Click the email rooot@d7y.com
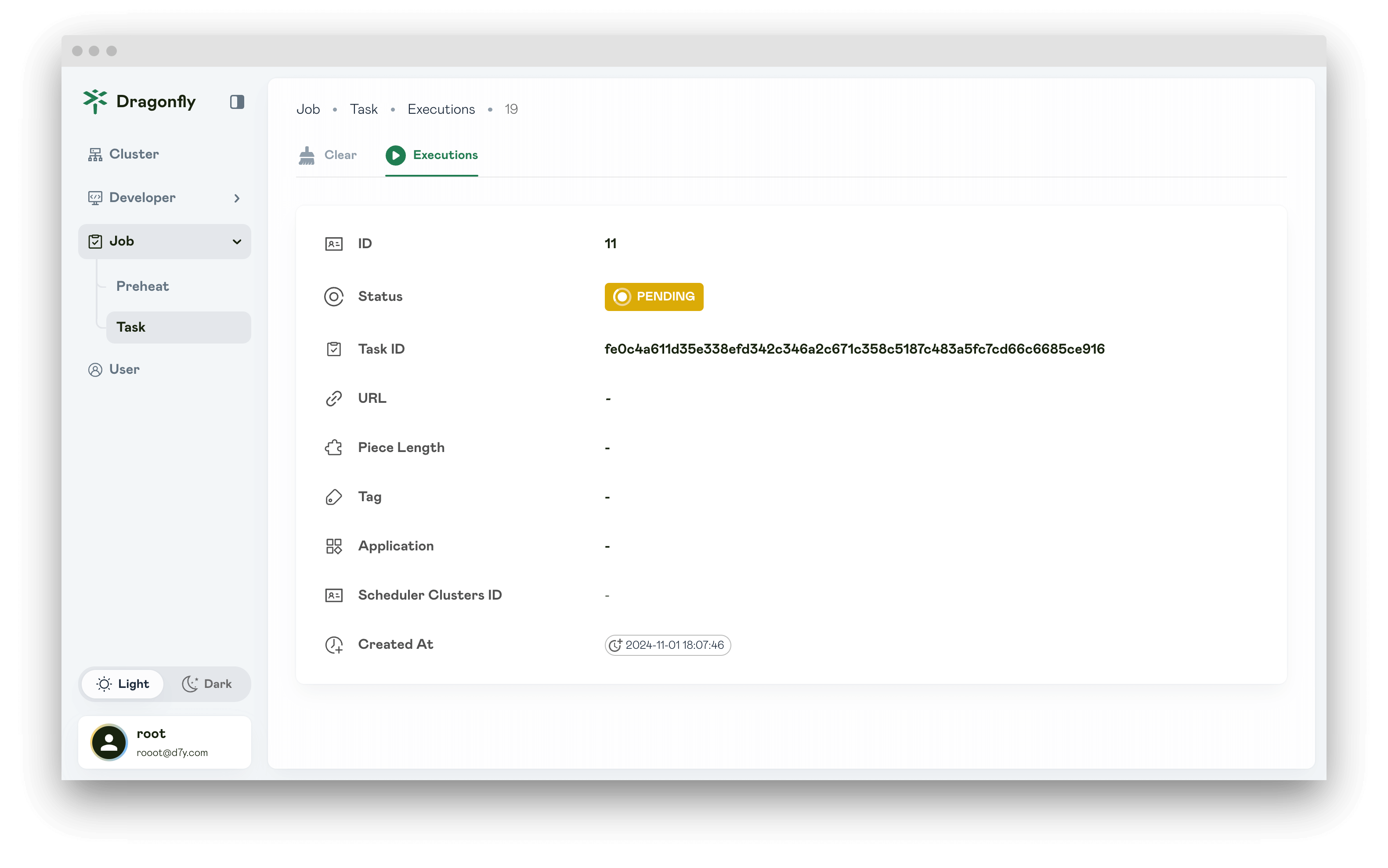The width and height of the screenshot is (1388, 868). click(172, 752)
